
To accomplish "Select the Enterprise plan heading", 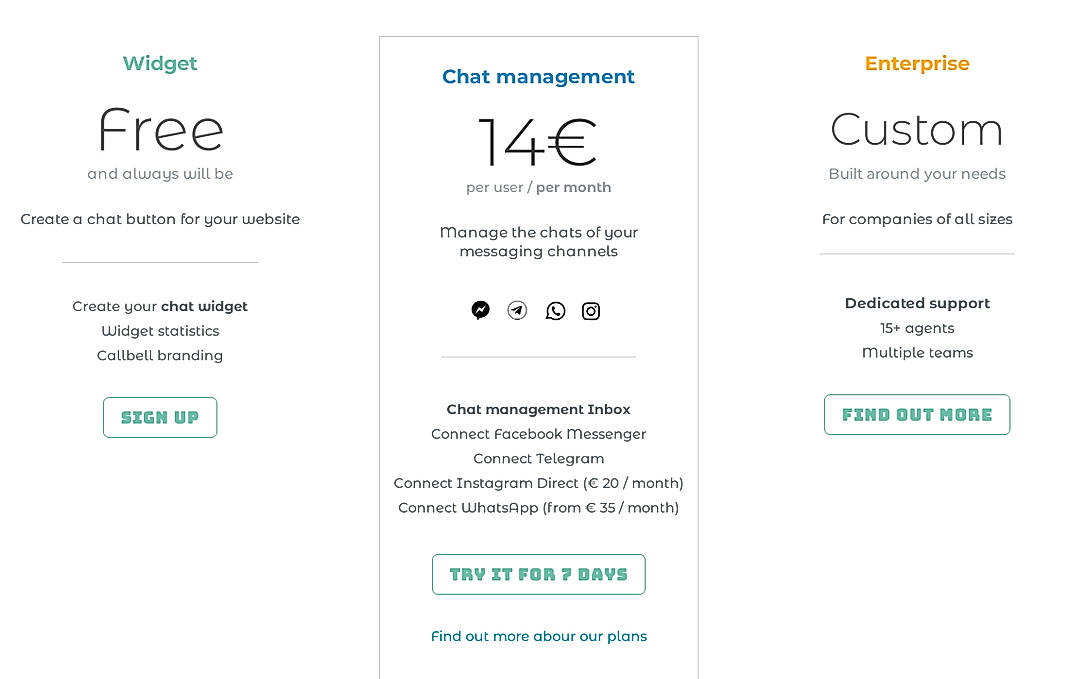I will point(917,63).
